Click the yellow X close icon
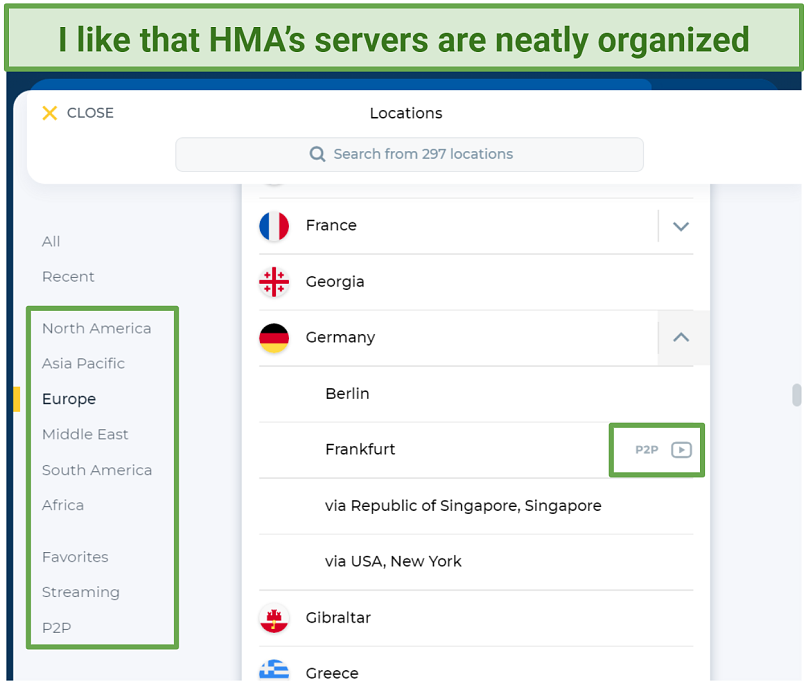 (x=49, y=113)
